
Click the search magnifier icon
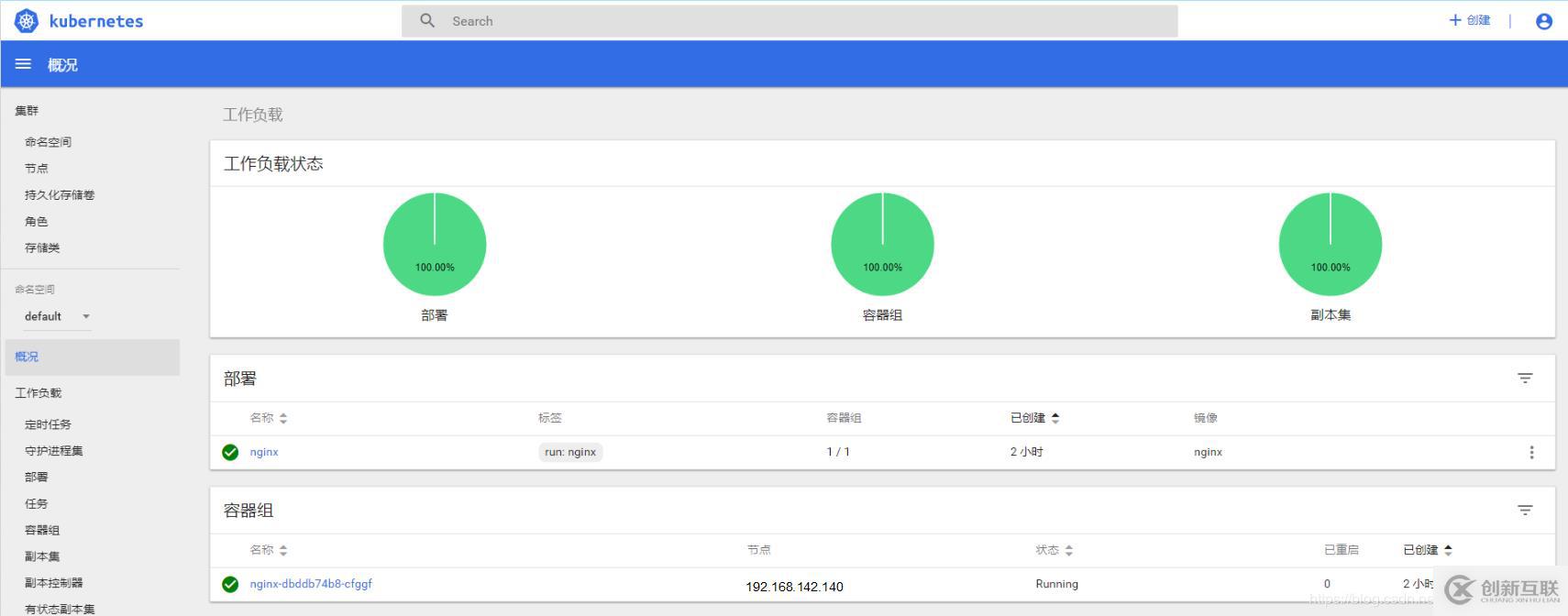coord(427,20)
